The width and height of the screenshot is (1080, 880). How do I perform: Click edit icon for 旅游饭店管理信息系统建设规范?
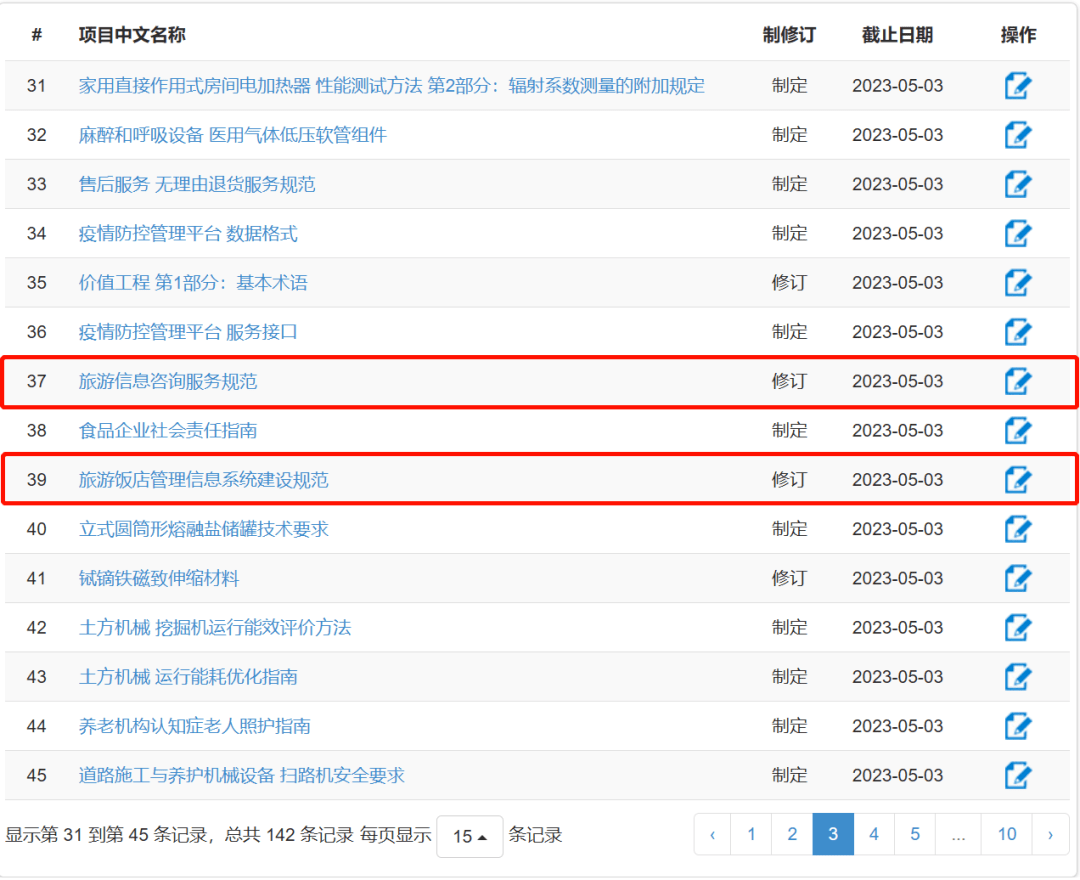[x=1017, y=480]
